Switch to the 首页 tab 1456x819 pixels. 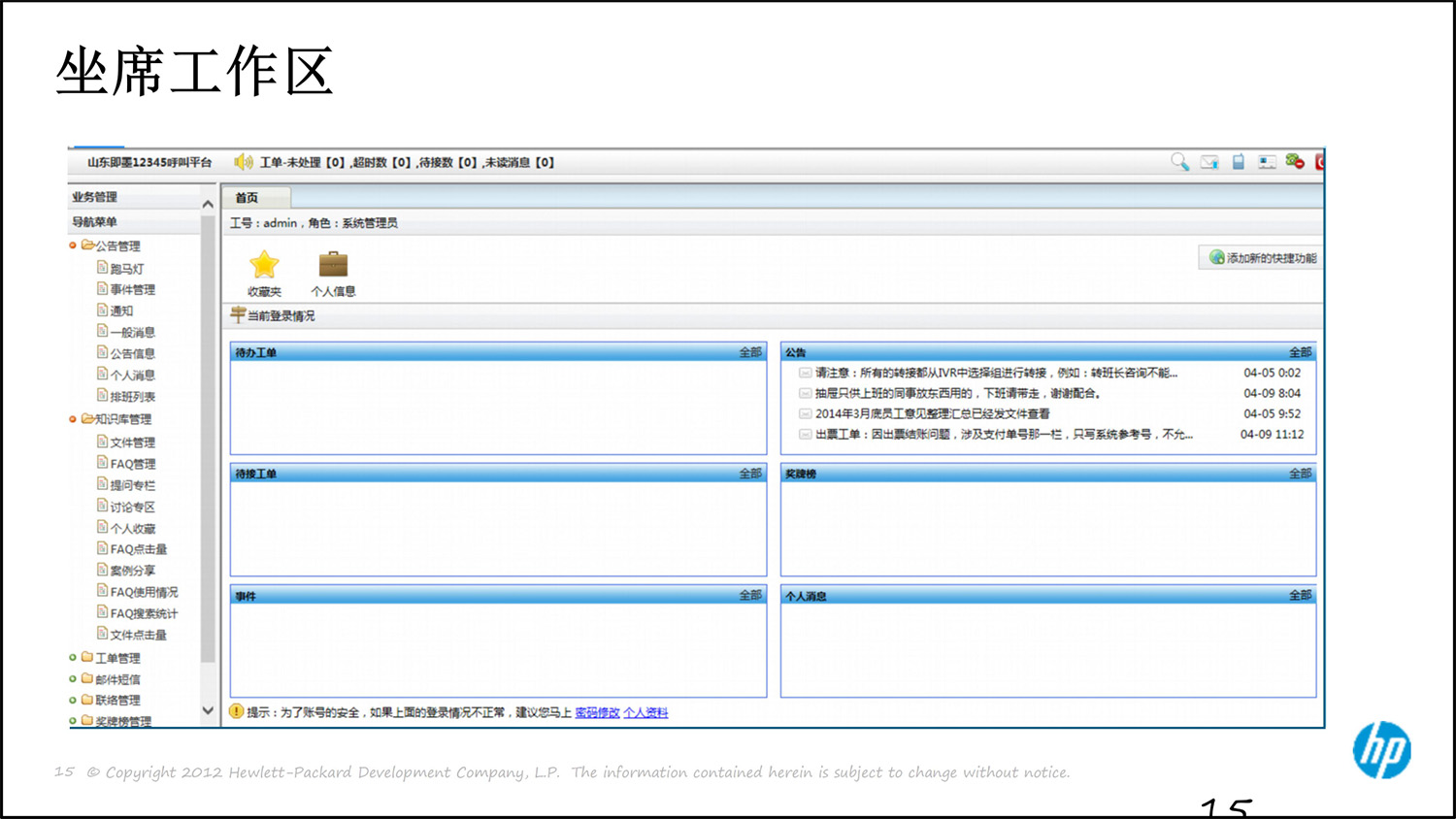[x=247, y=197]
